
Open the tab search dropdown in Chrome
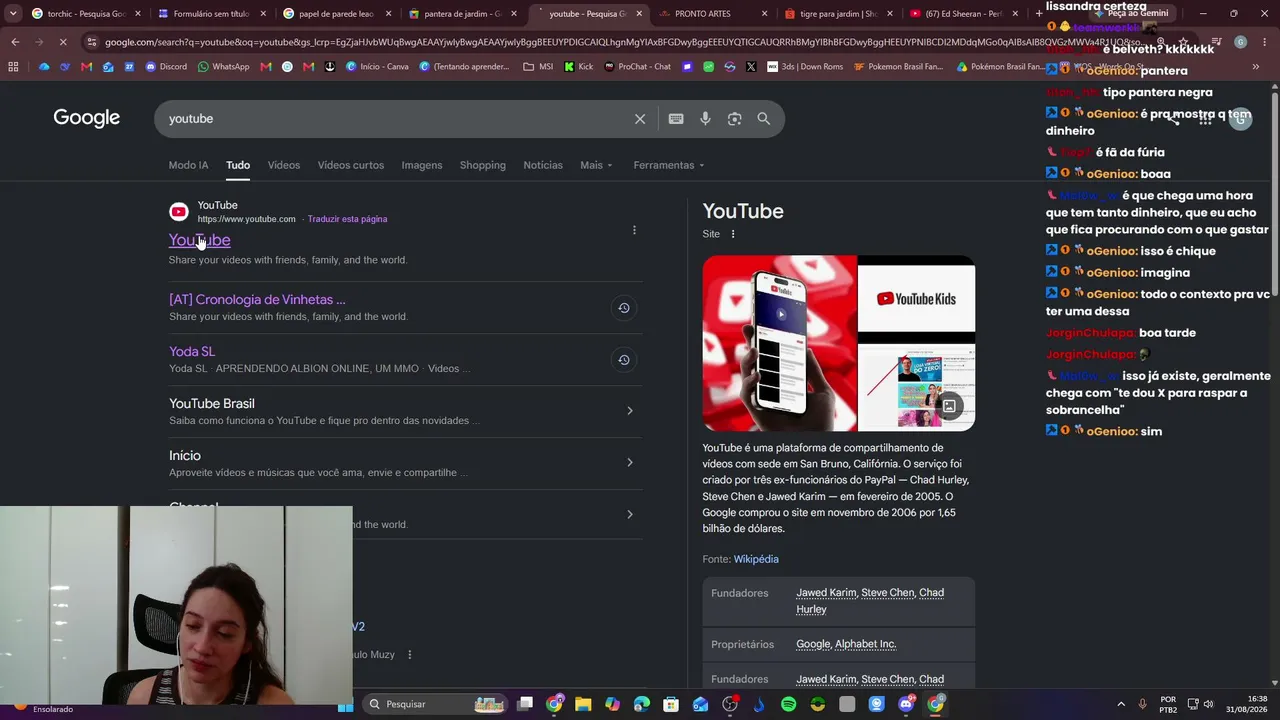[13, 14]
